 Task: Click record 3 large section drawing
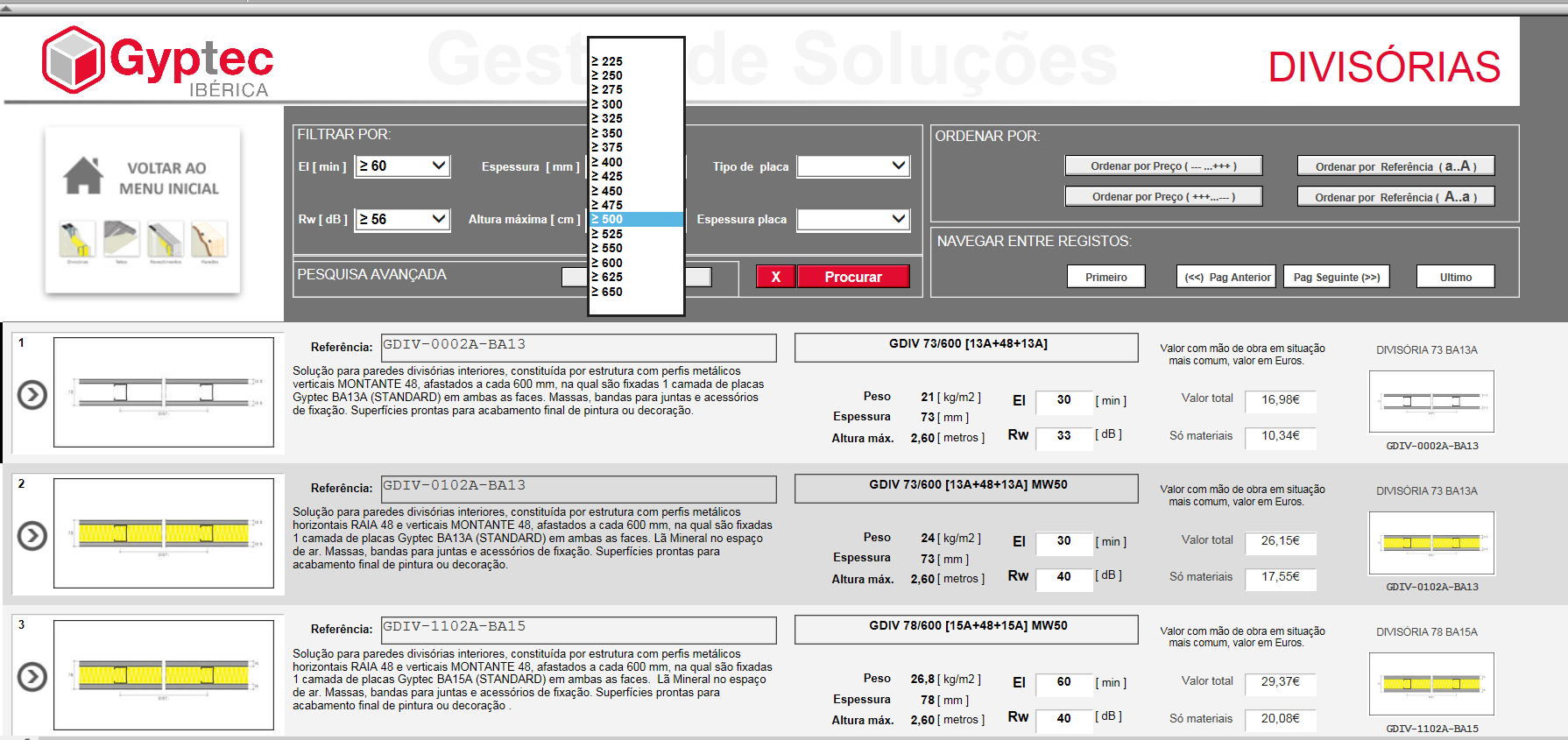[164, 674]
